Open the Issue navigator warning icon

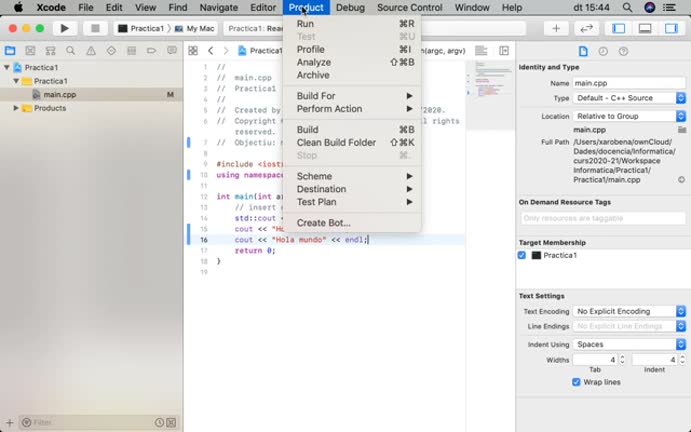click(x=91, y=51)
